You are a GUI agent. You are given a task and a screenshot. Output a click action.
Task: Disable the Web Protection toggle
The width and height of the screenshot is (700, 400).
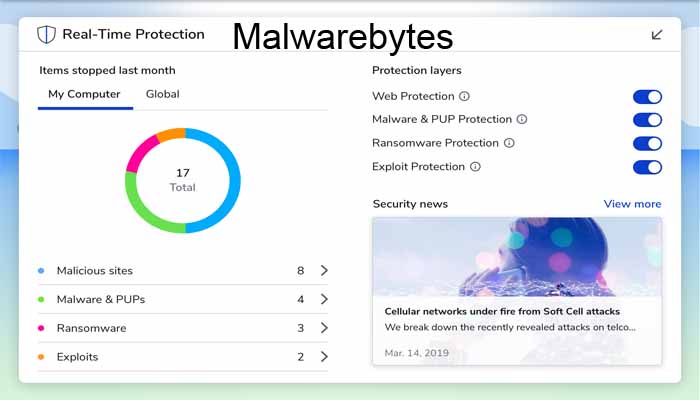(x=647, y=97)
